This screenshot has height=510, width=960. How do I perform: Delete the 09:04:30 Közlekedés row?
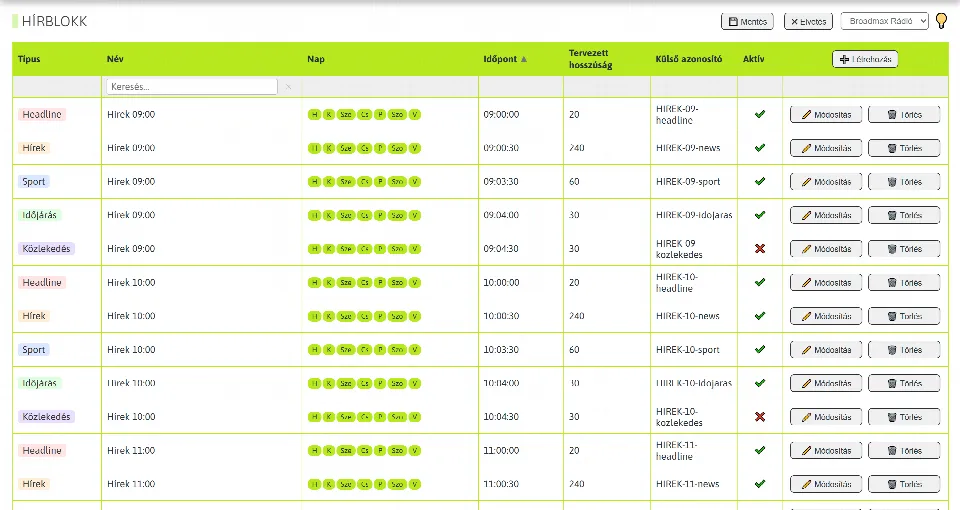[x=904, y=249]
